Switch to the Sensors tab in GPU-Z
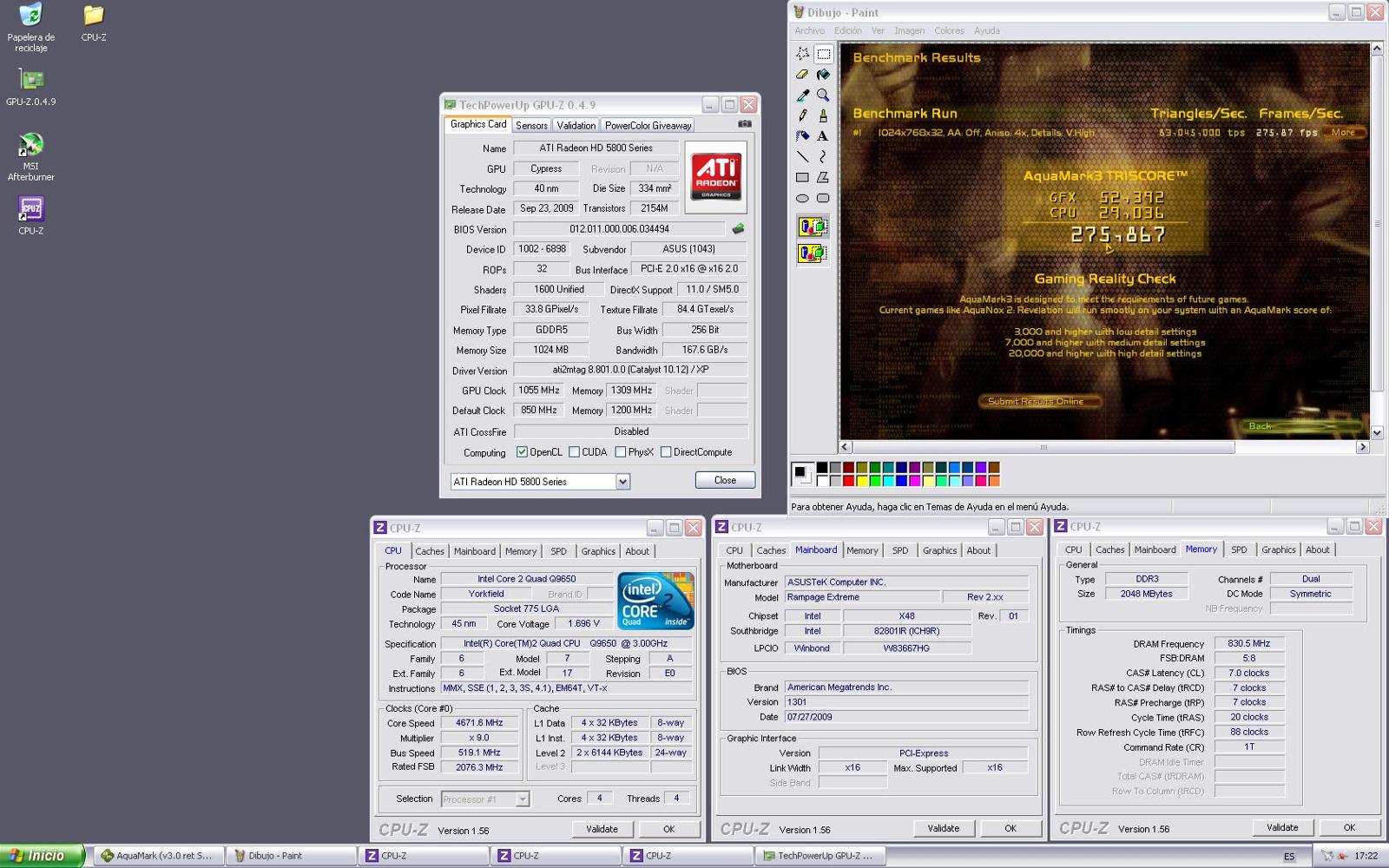Viewport: 1389px width, 868px height. point(531,126)
